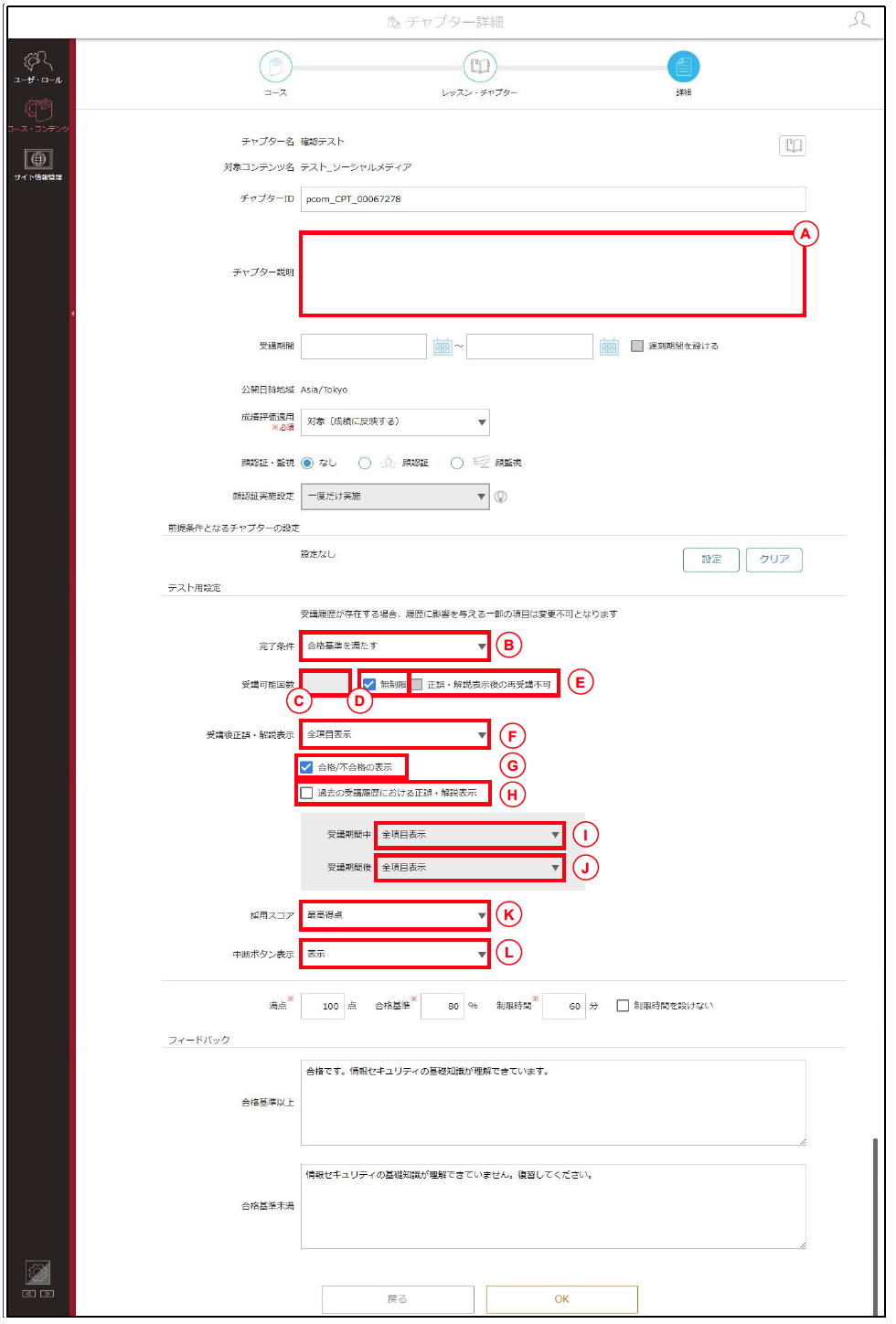Image resolution: width=896 pixels, height=1324 pixels.
Task: Open the ユーザ・ロール sidebar icon
Action: pyautogui.click(x=37, y=61)
